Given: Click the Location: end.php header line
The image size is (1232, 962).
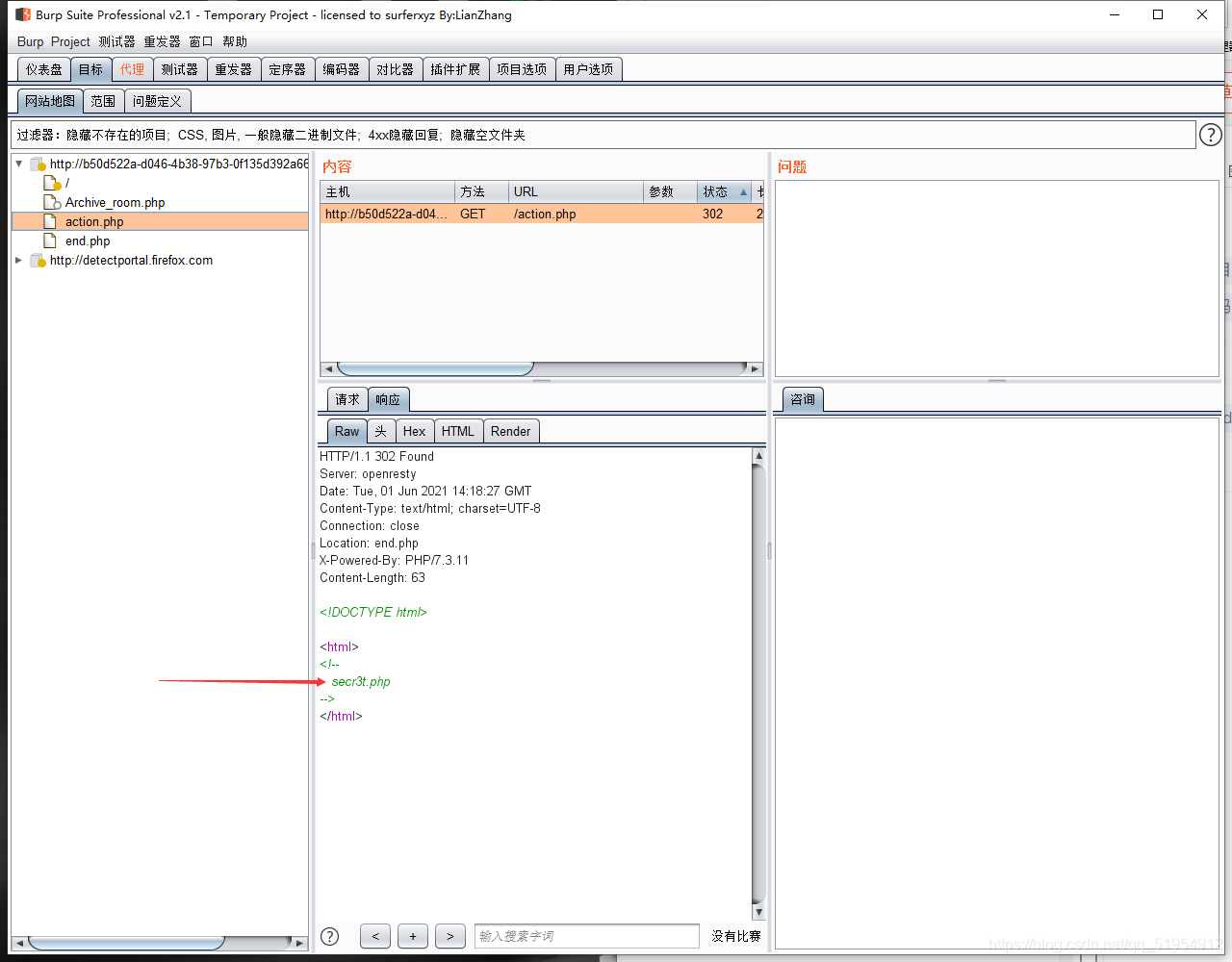Looking at the screenshot, I should pos(369,543).
